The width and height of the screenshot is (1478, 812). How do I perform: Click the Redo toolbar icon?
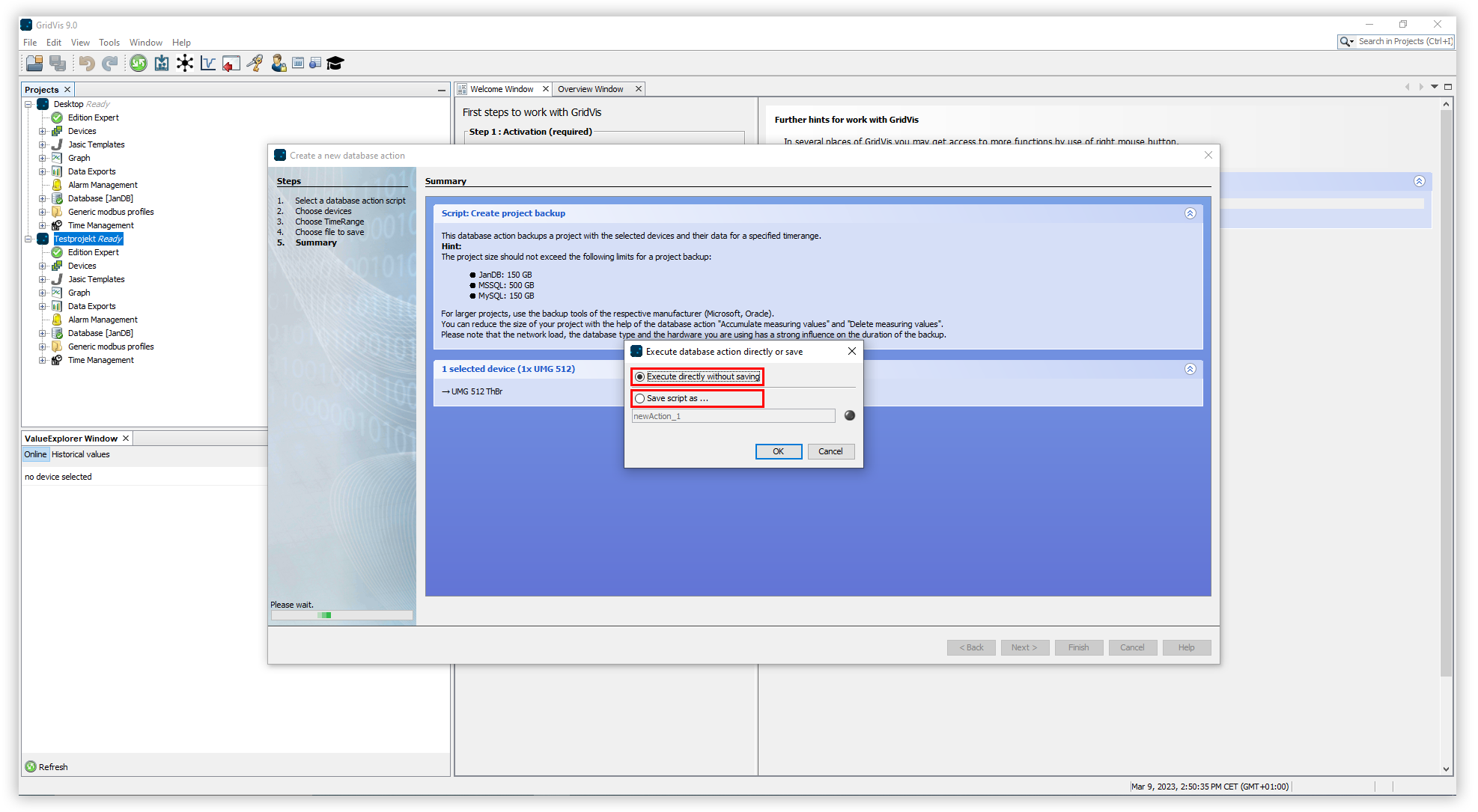110,64
